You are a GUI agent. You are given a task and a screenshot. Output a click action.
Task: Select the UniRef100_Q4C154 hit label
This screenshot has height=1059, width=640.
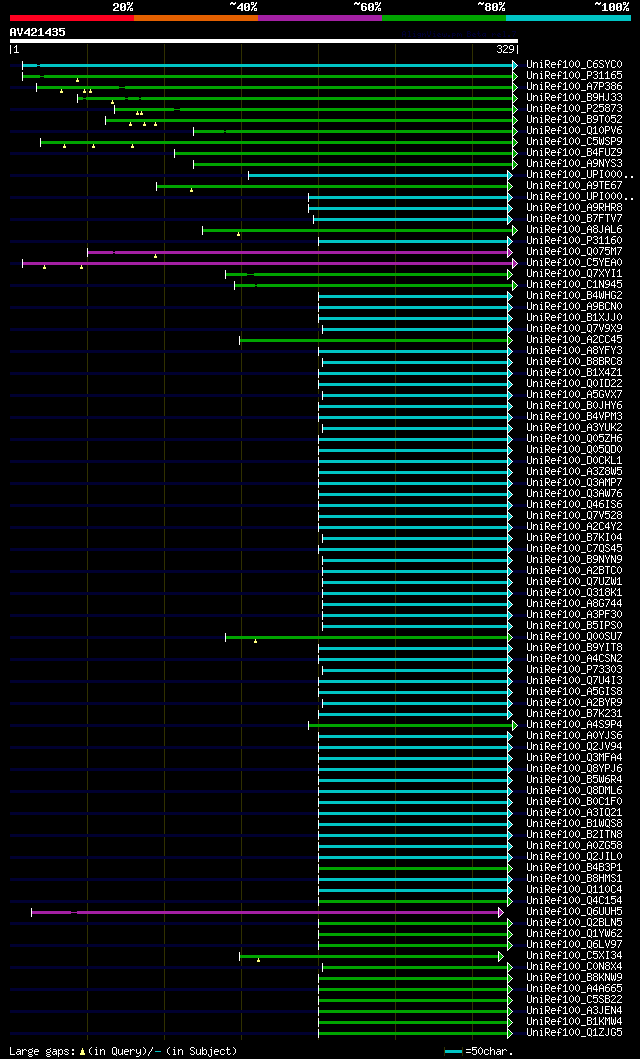point(575,901)
